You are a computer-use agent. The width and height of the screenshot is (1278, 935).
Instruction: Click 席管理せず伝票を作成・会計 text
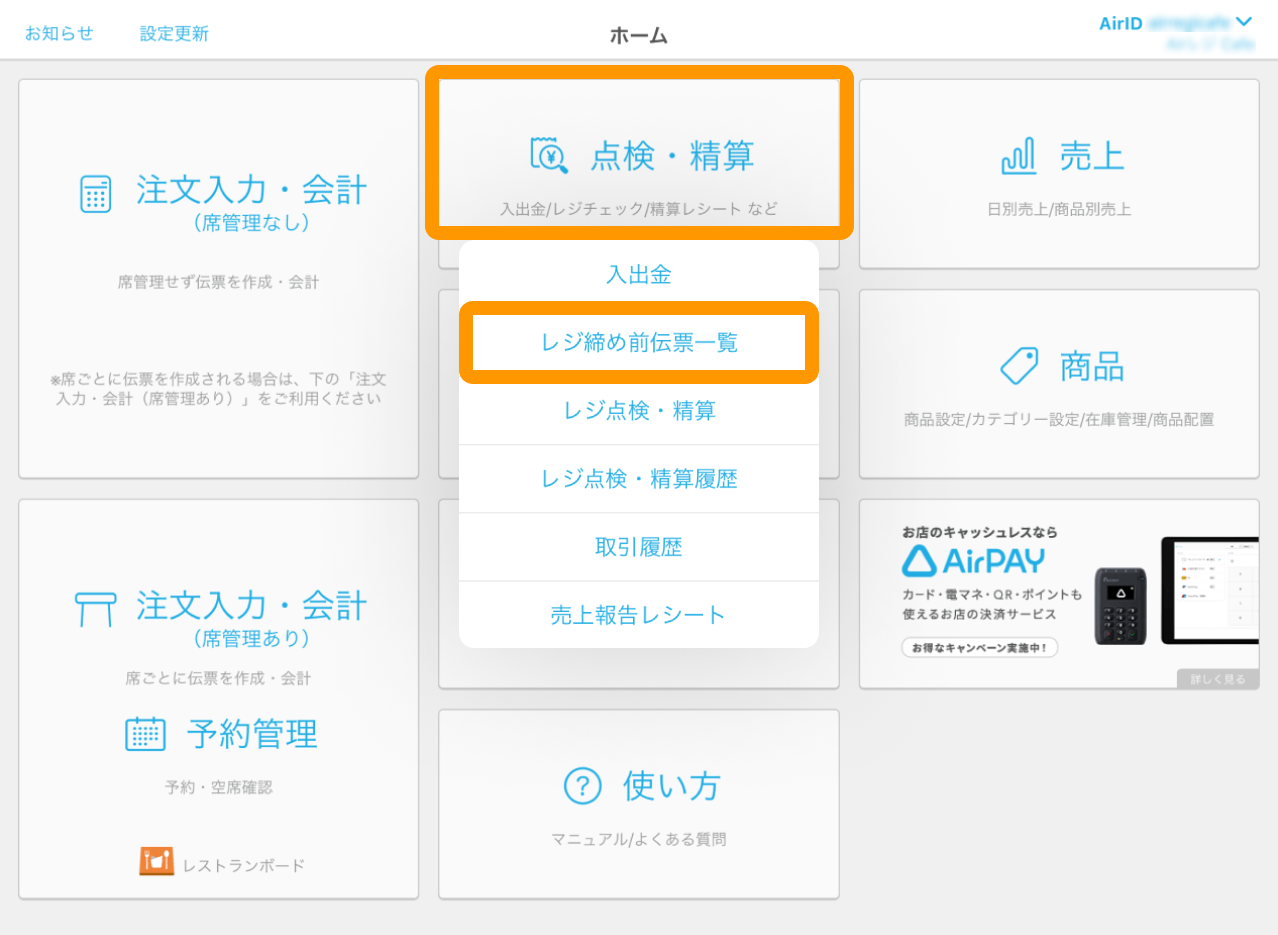[219, 282]
